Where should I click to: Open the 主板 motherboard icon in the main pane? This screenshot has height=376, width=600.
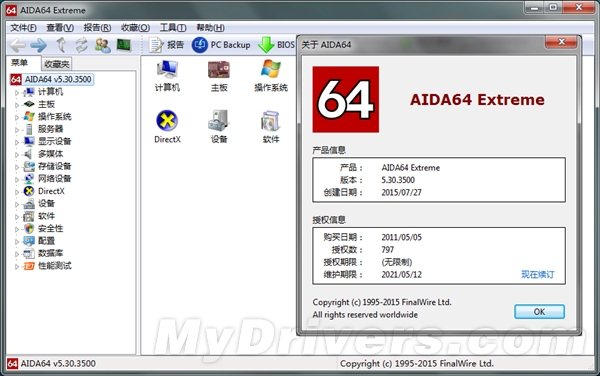click(219, 76)
